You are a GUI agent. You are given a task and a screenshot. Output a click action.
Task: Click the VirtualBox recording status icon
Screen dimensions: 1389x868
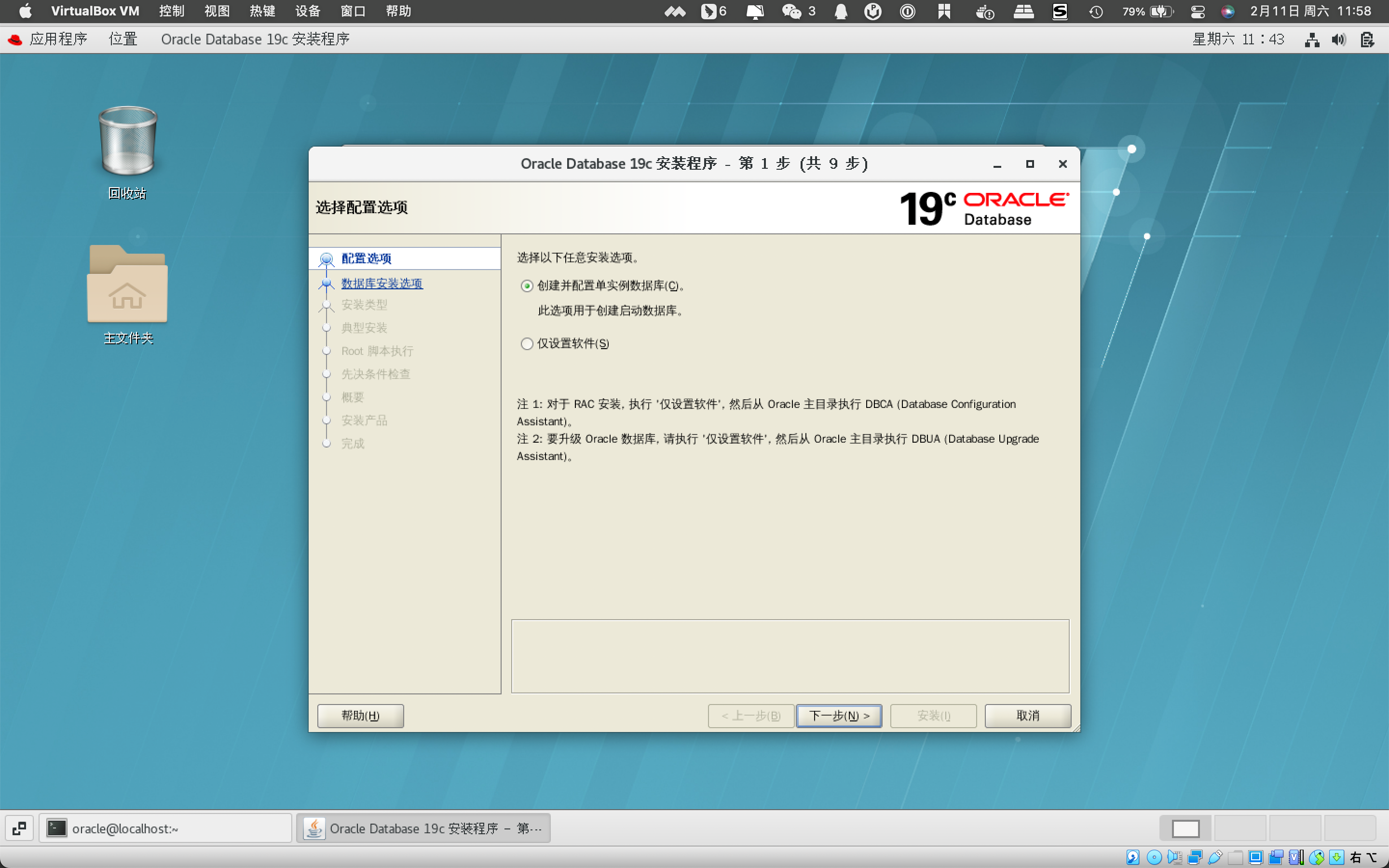(x=1276, y=857)
